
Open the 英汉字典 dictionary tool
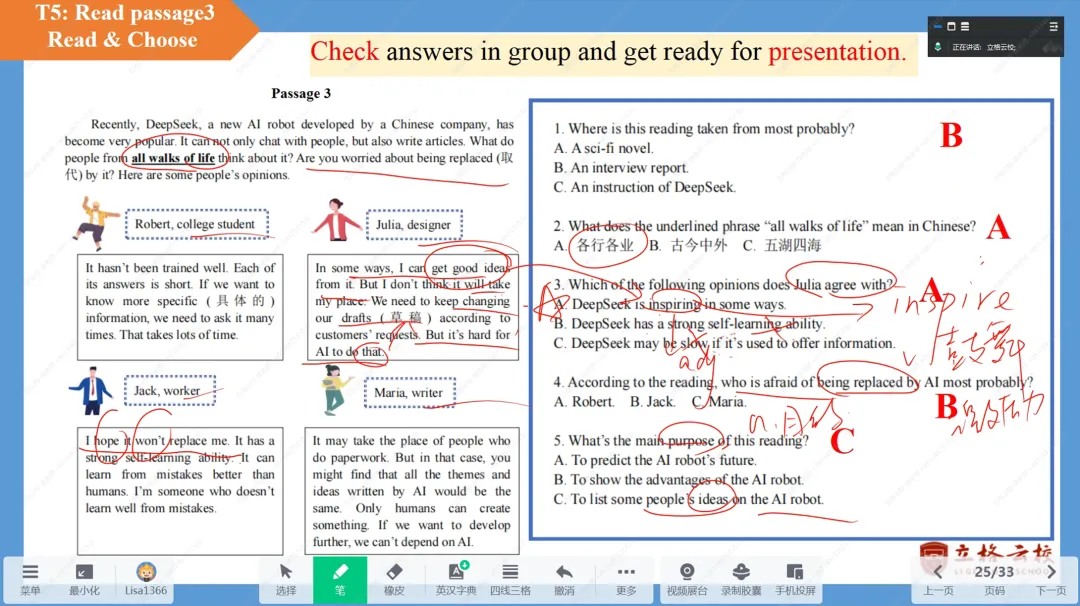coord(456,579)
